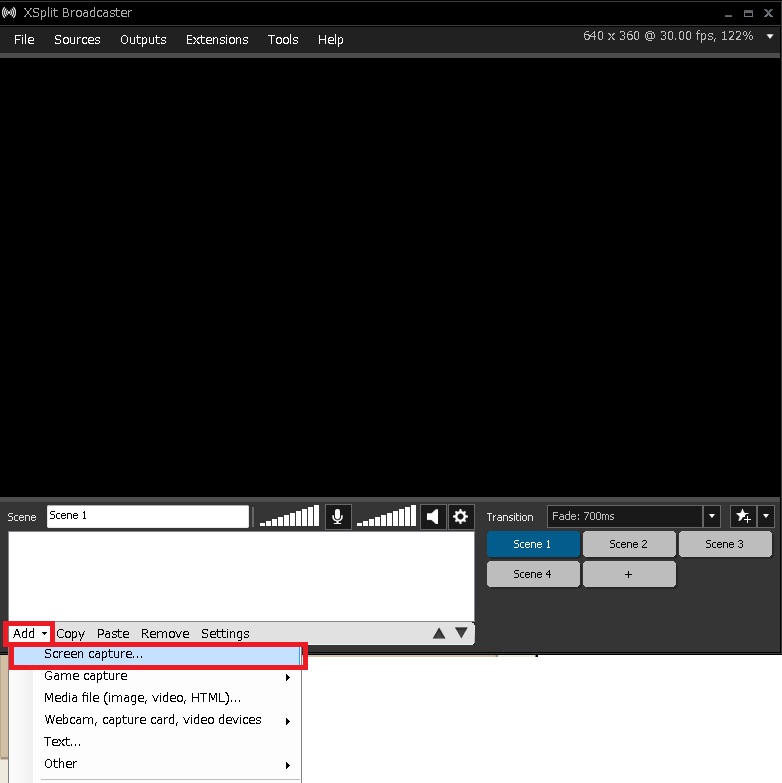Open the Help menu
This screenshot has width=782, height=783.
coord(331,39)
